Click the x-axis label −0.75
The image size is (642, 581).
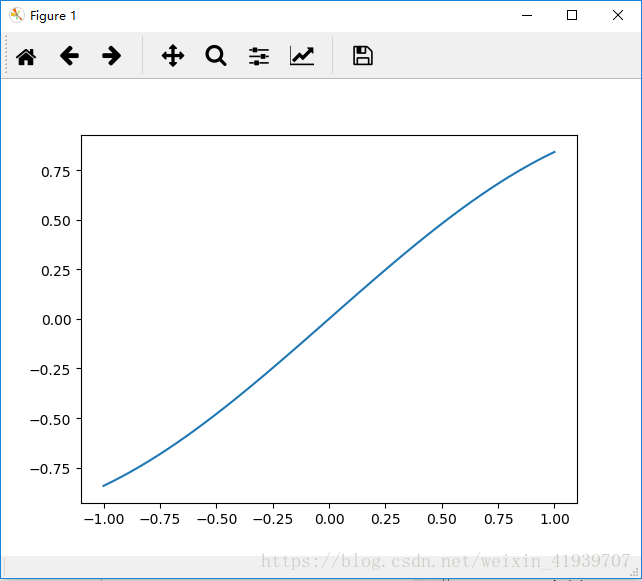coord(160,519)
